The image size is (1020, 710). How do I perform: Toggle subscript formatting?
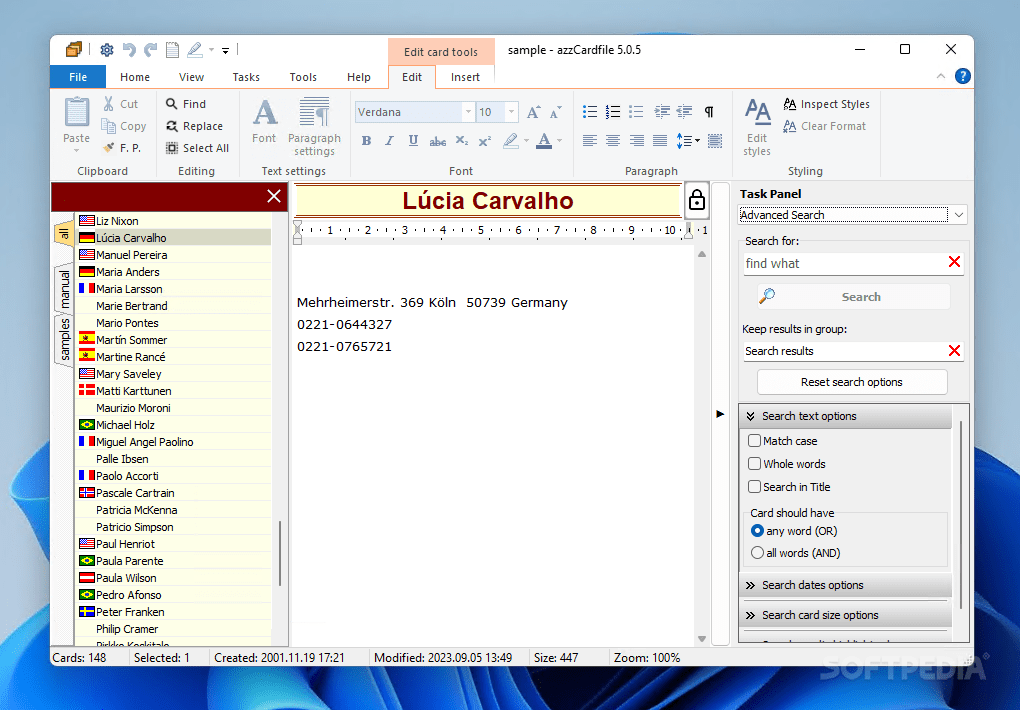(461, 141)
